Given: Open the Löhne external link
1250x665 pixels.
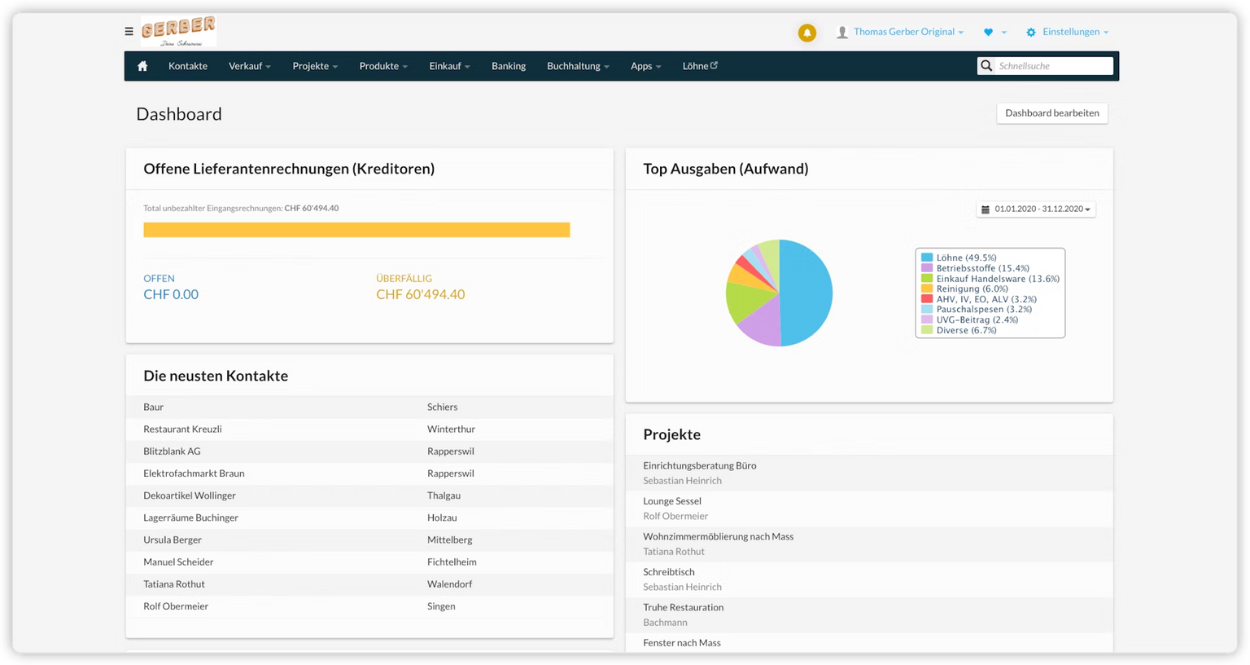Looking at the screenshot, I should point(700,66).
